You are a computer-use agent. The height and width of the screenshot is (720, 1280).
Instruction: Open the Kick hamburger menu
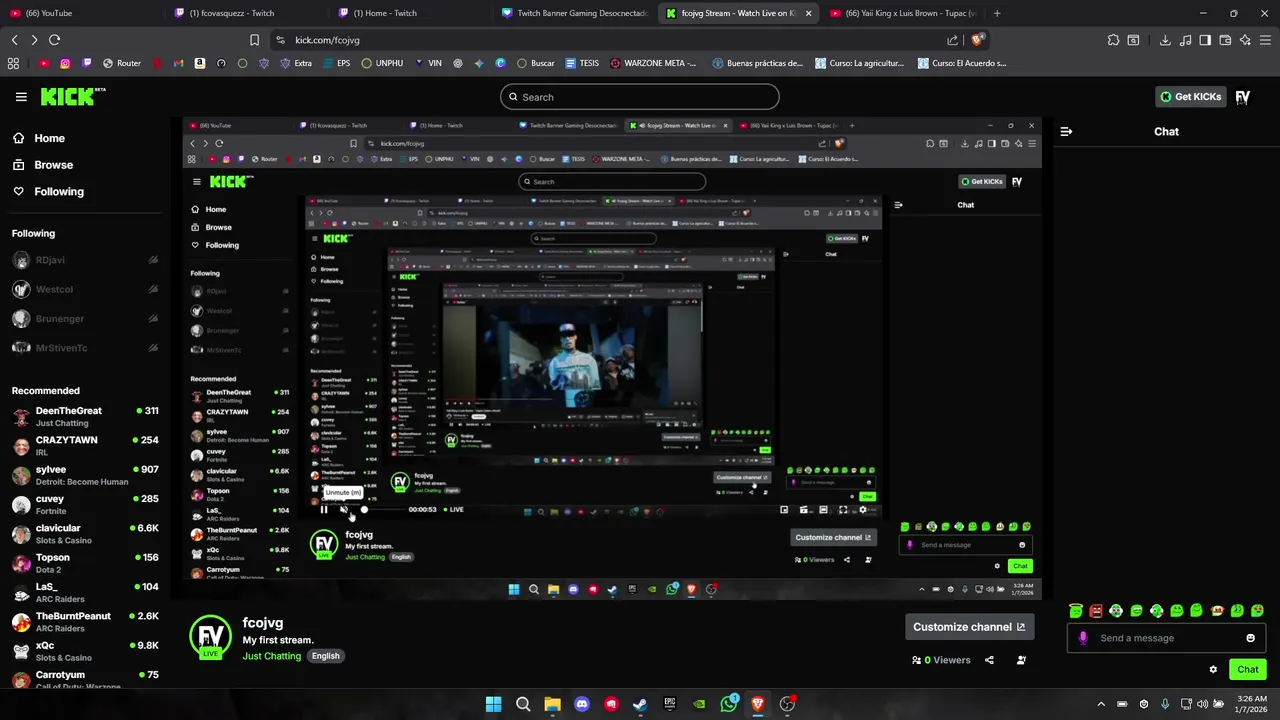coord(21,97)
